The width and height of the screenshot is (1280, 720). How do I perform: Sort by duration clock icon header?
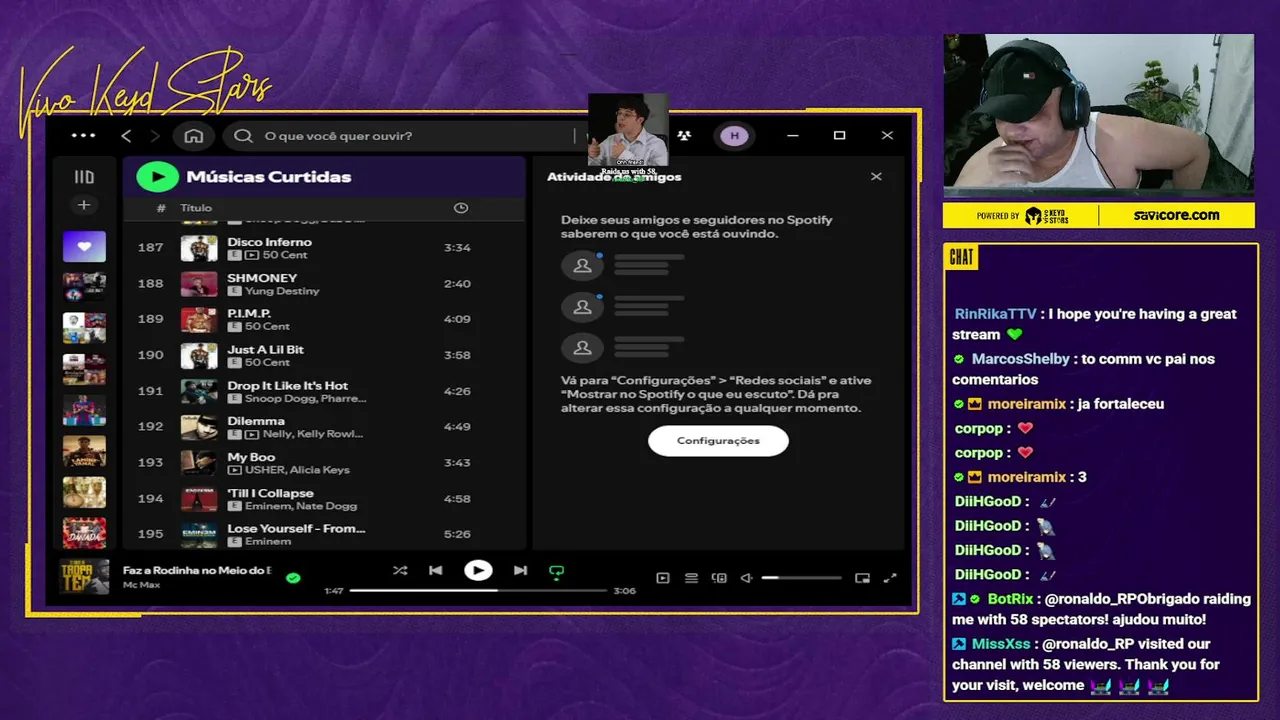click(x=461, y=208)
